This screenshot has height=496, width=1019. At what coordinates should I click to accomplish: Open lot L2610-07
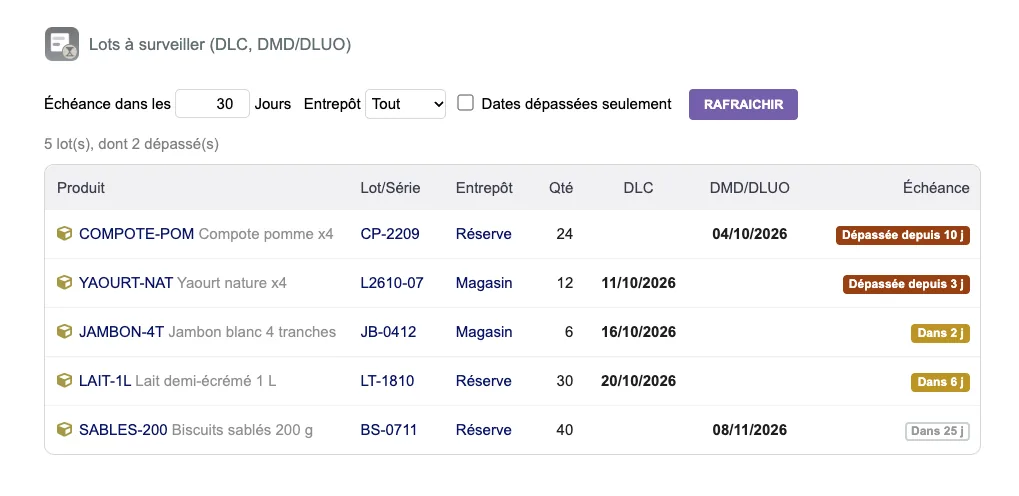coord(392,283)
